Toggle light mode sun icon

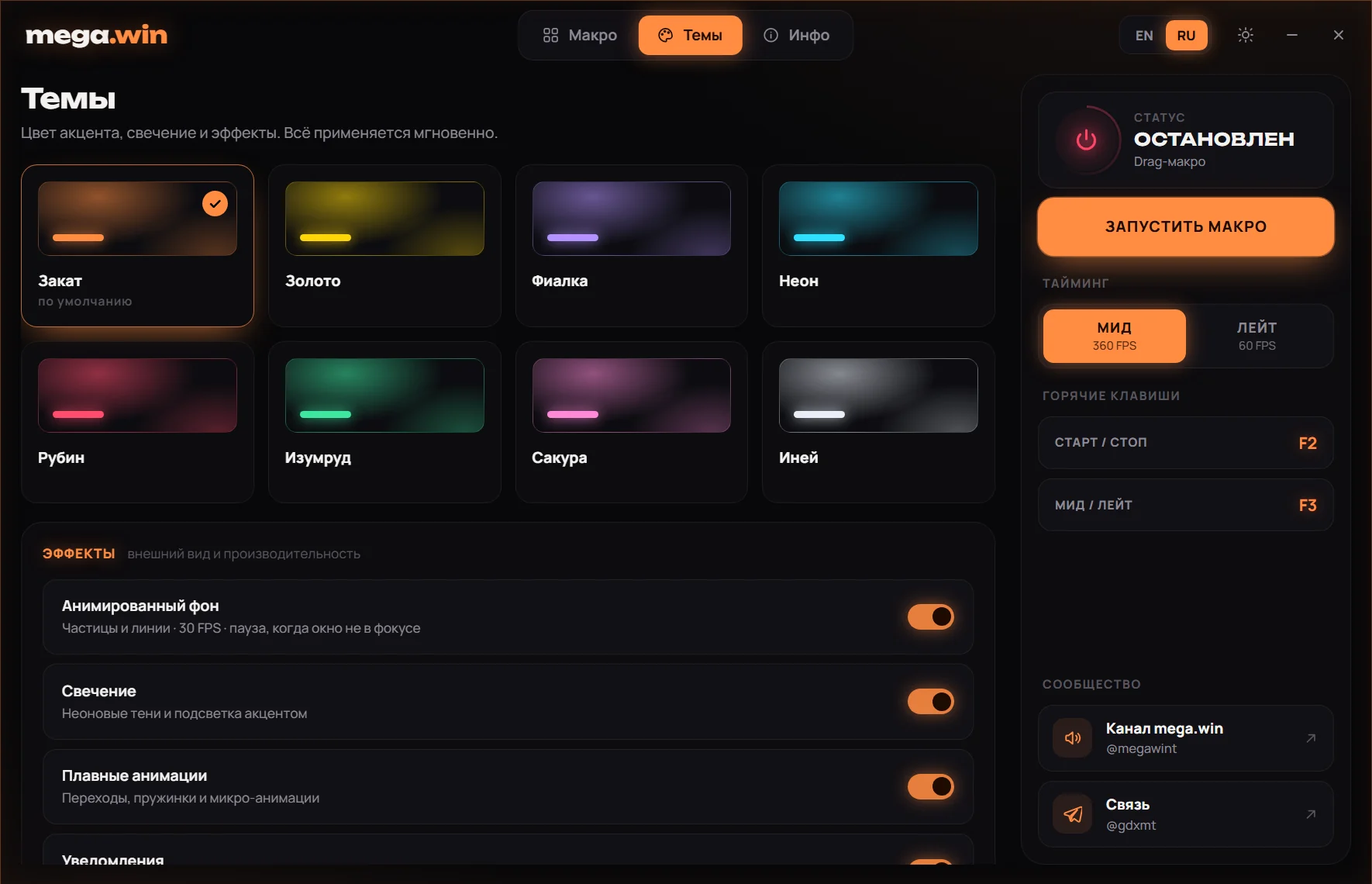[1246, 35]
